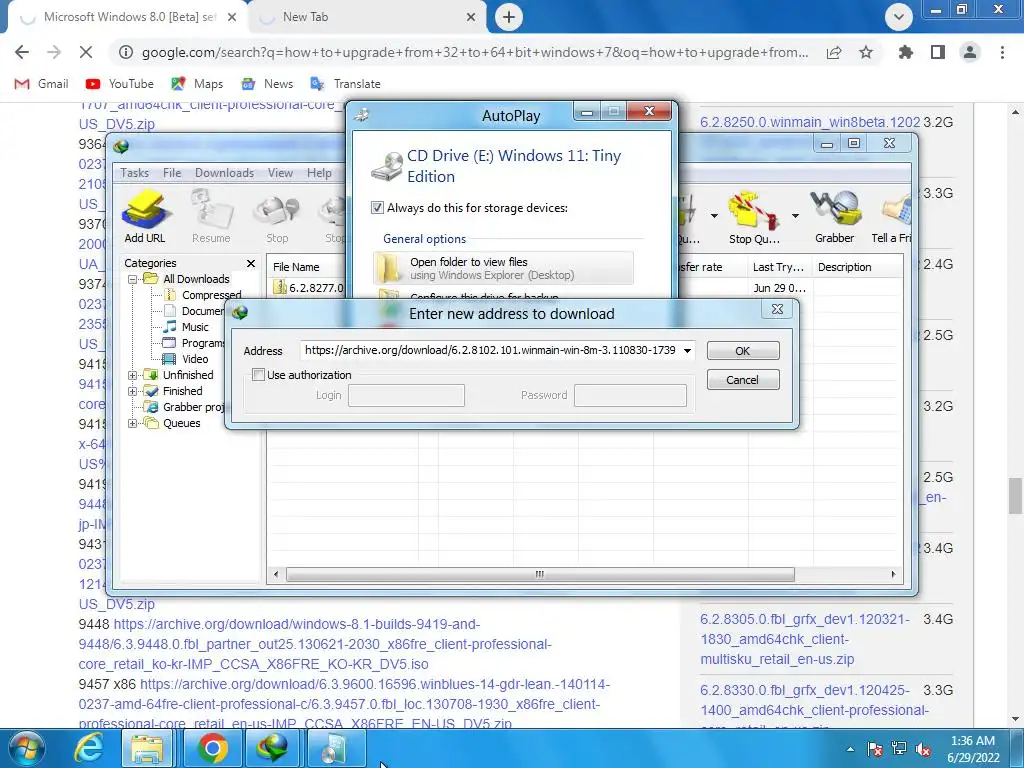Click OK in the new address dialog
This screenshot has height=768, width=1024.
[743, 351]
